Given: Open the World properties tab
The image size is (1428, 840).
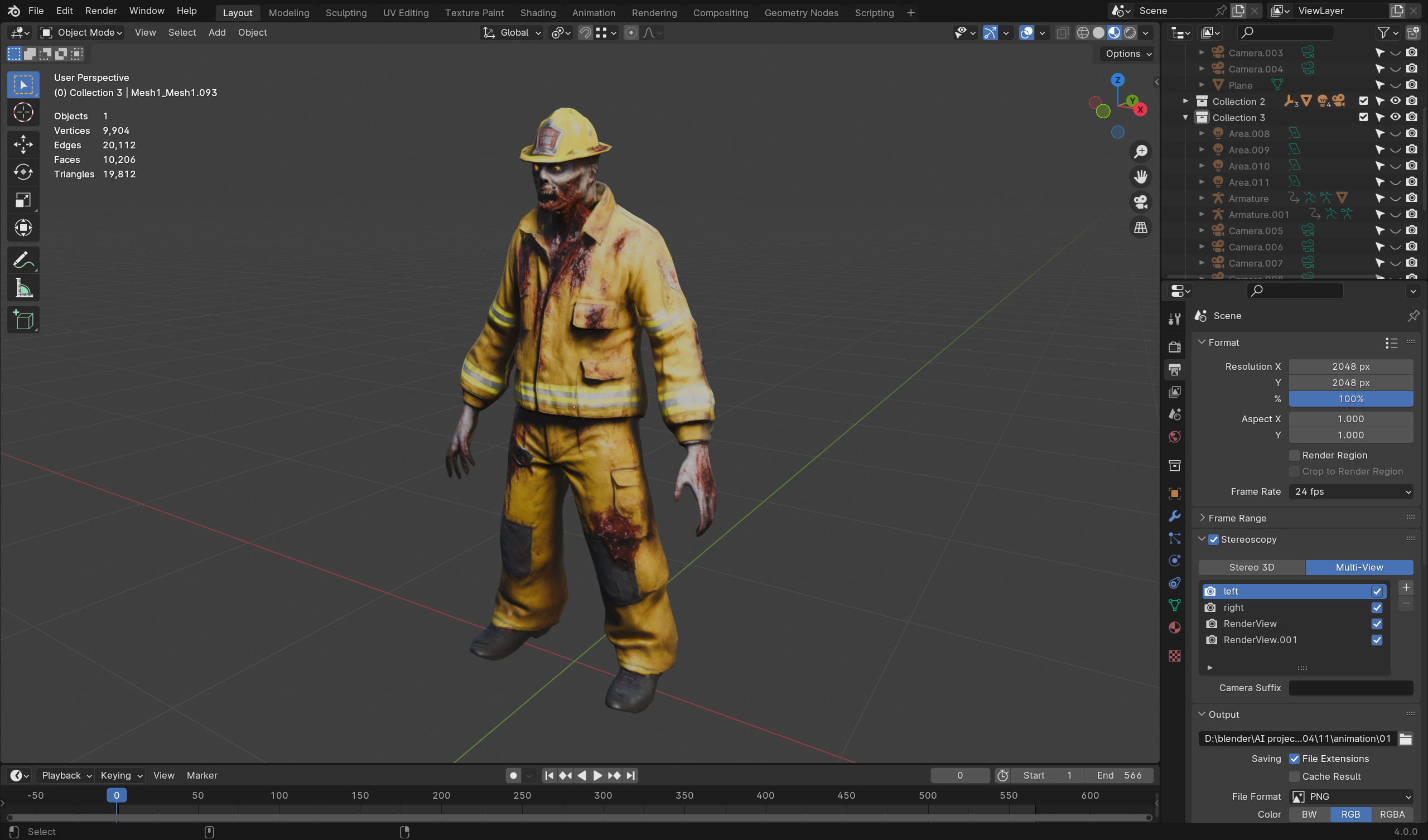Looking at the screenshot, I should pos(1175,437).
